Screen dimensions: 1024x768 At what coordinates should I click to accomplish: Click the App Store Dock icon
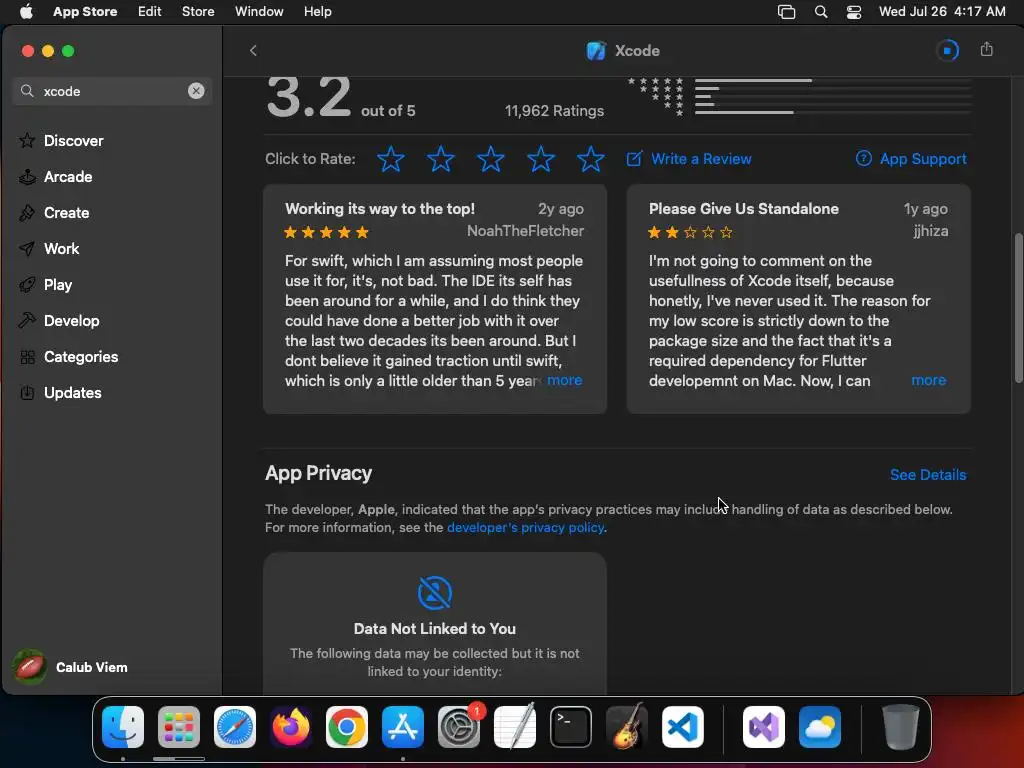(403, 727)
